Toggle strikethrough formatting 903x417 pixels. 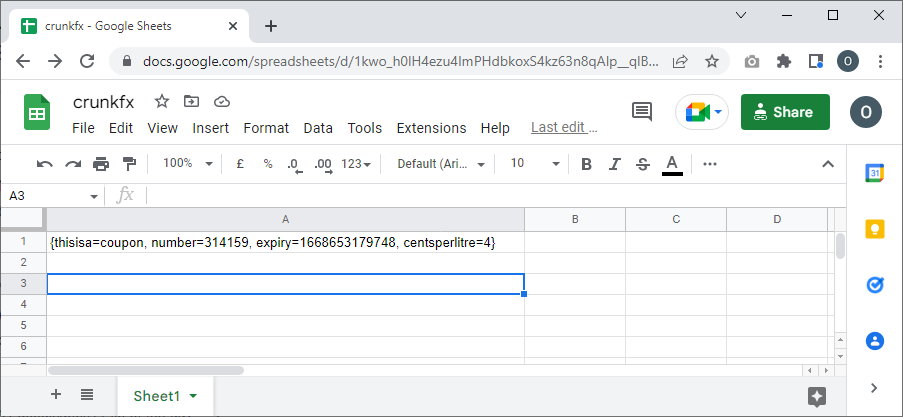pyautogui.click(x=643, y=164)
